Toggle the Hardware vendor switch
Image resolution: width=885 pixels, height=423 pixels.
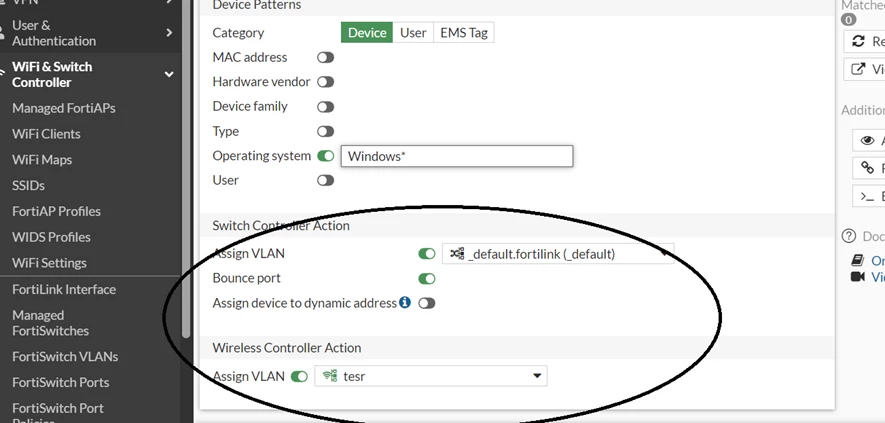(x=325, y=82)
